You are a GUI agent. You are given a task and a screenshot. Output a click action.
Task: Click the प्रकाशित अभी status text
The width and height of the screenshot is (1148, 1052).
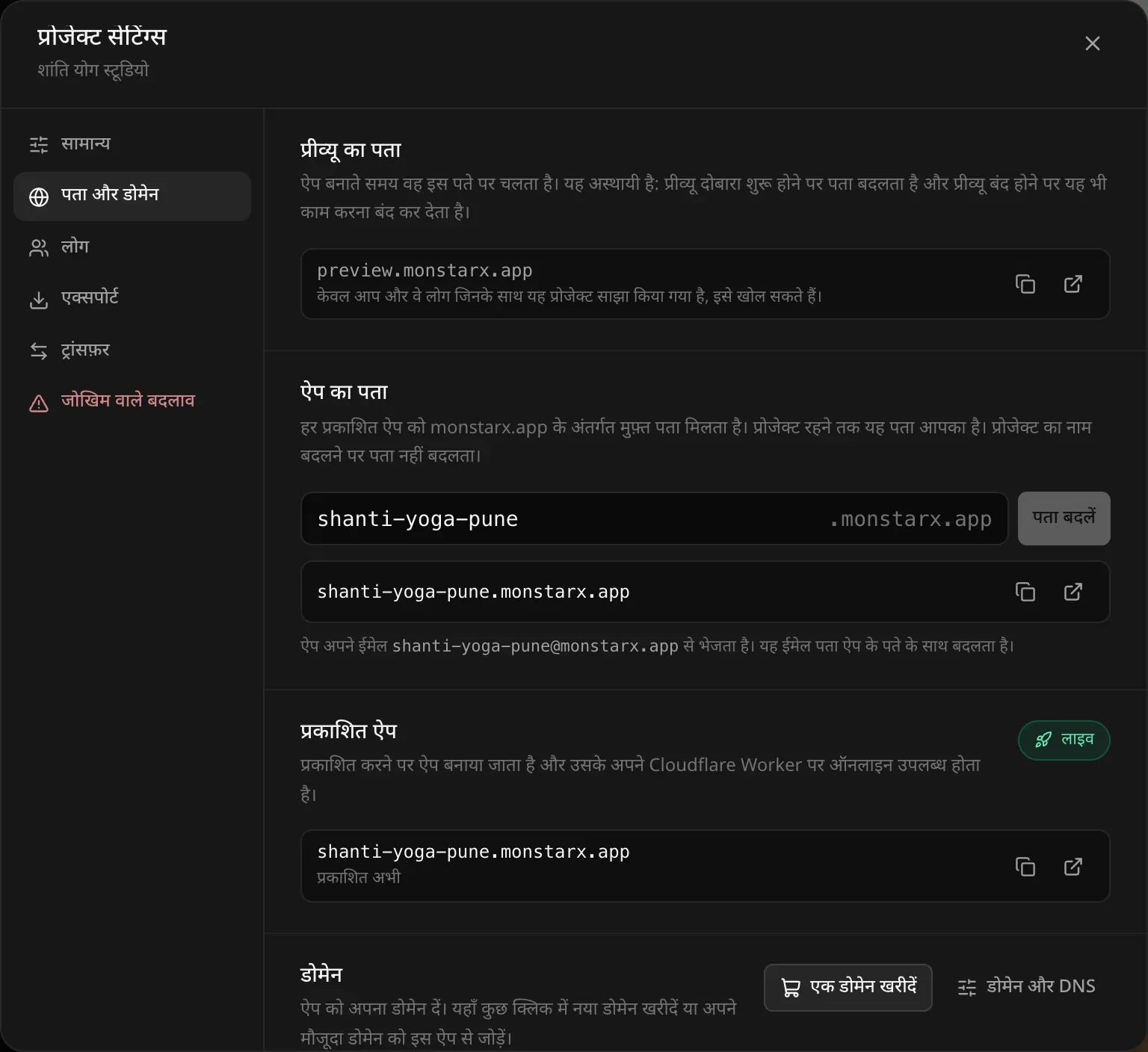pyautogui.click(x=359, y=877)
